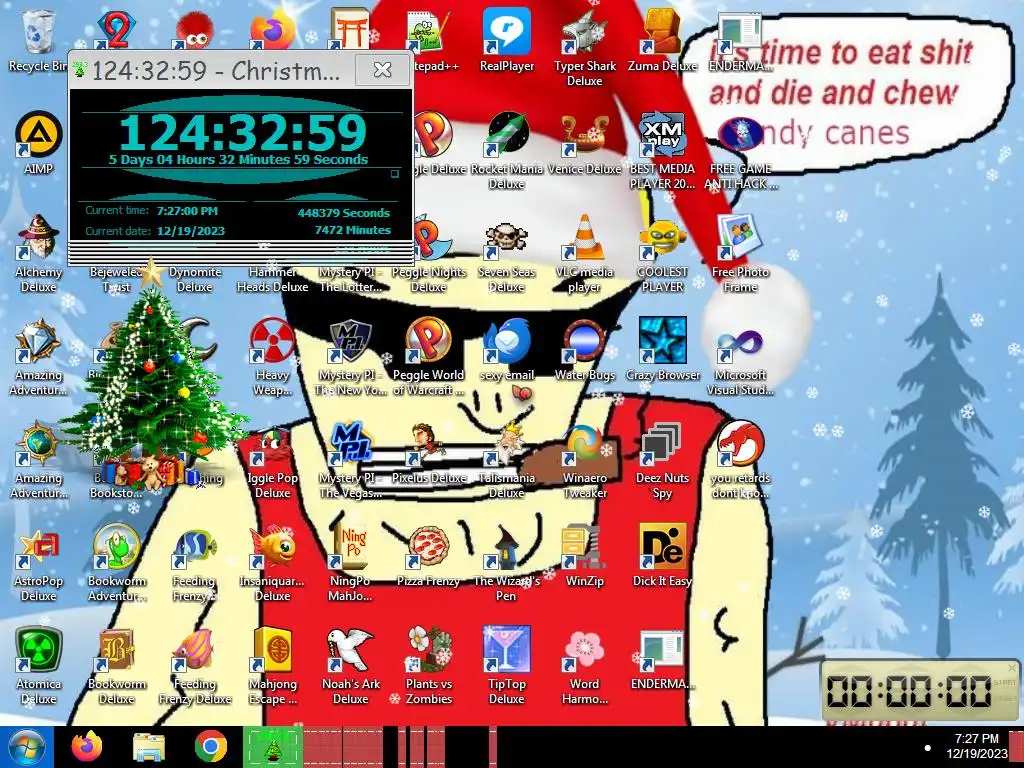Open FREE GAME ANTI HACK shortcut
1024x768 pixels.
pos(740,150)
